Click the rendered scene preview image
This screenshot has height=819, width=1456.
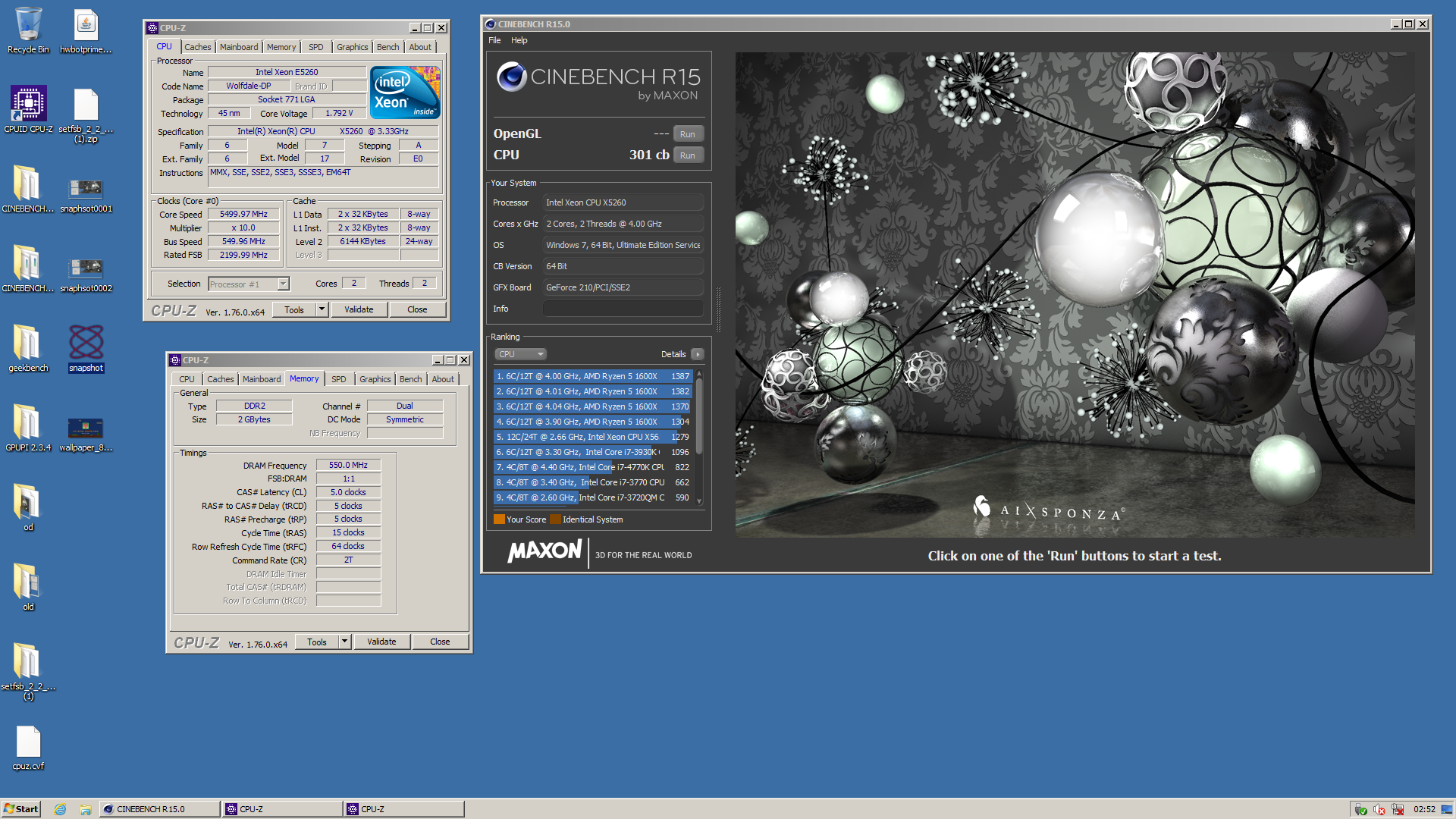[1075, 295]
